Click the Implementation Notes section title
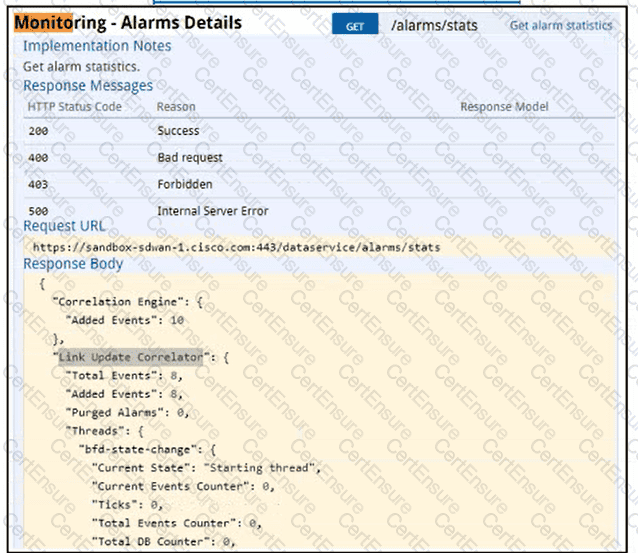Viewport: 638px width, 553px height. [96, 46]
